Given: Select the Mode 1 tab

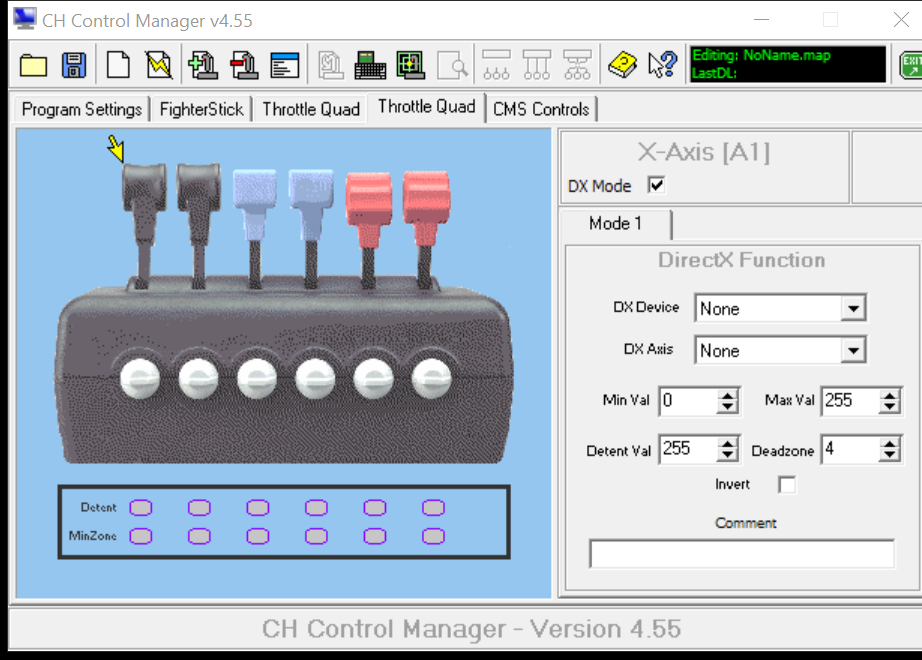Looking at the screenshot, I should pos(616,224).
